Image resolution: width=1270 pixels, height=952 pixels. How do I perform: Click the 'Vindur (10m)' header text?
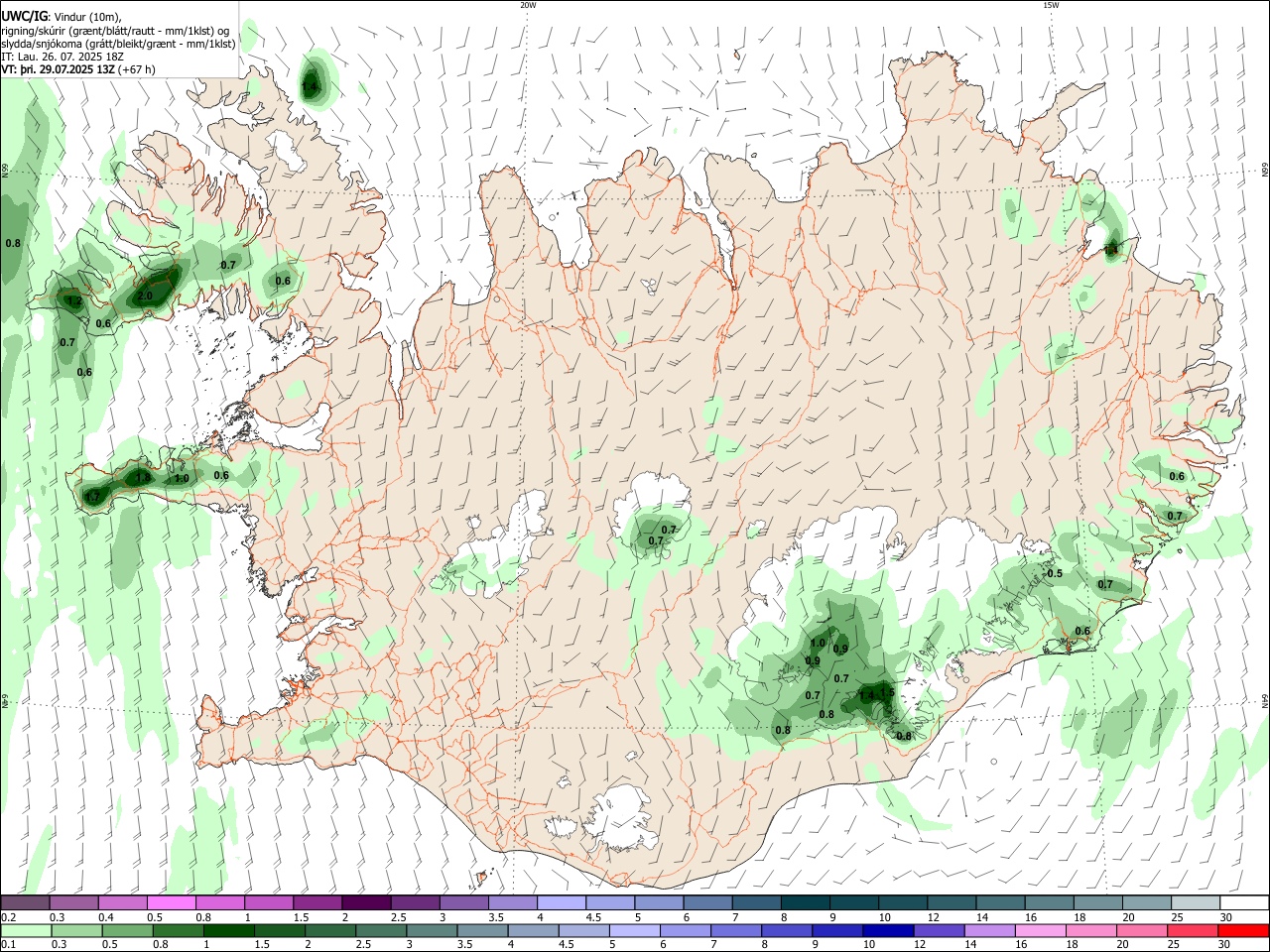click(86, 17)
